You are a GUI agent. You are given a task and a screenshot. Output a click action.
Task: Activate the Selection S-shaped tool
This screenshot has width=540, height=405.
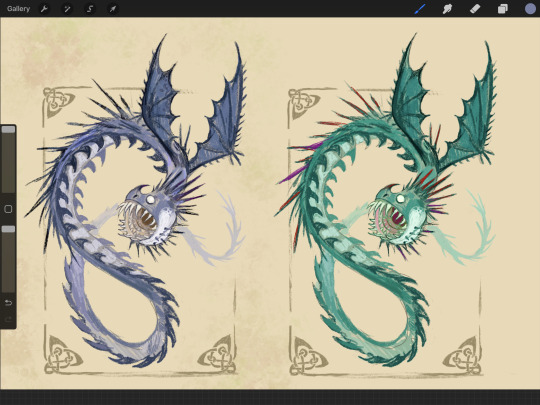90,9
